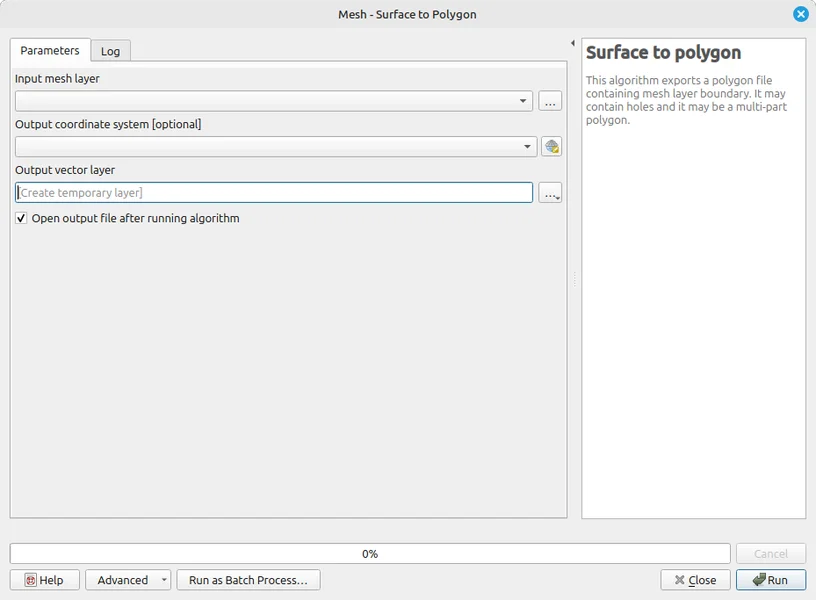Click the globe icon to select CRS
Screen dimensions: 816x600
coord(551,147)
